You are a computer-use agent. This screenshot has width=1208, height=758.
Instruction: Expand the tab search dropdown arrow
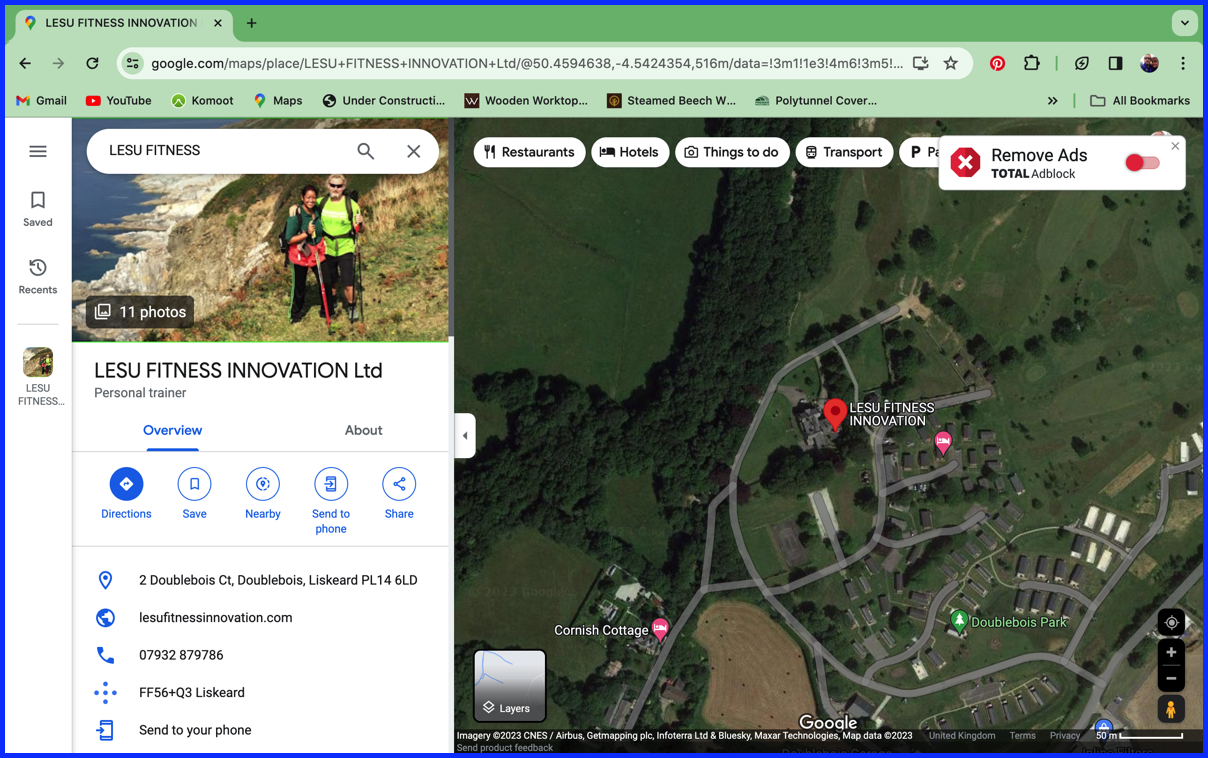click(x=1184, y=22)
